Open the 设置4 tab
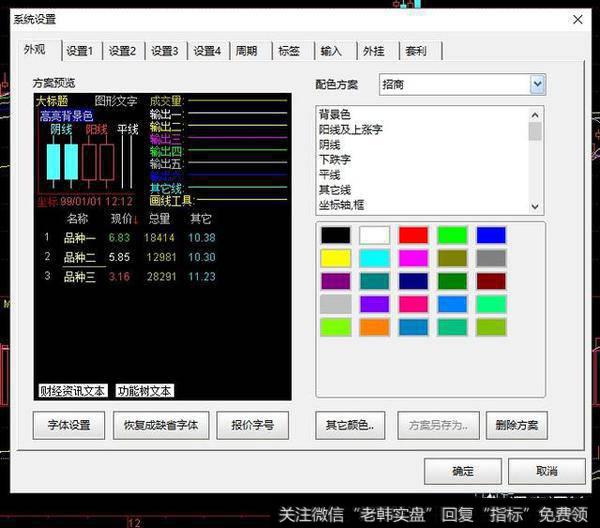Image resolution: width=600 pixels, height=528 pixels. click(x=209, y=51)
